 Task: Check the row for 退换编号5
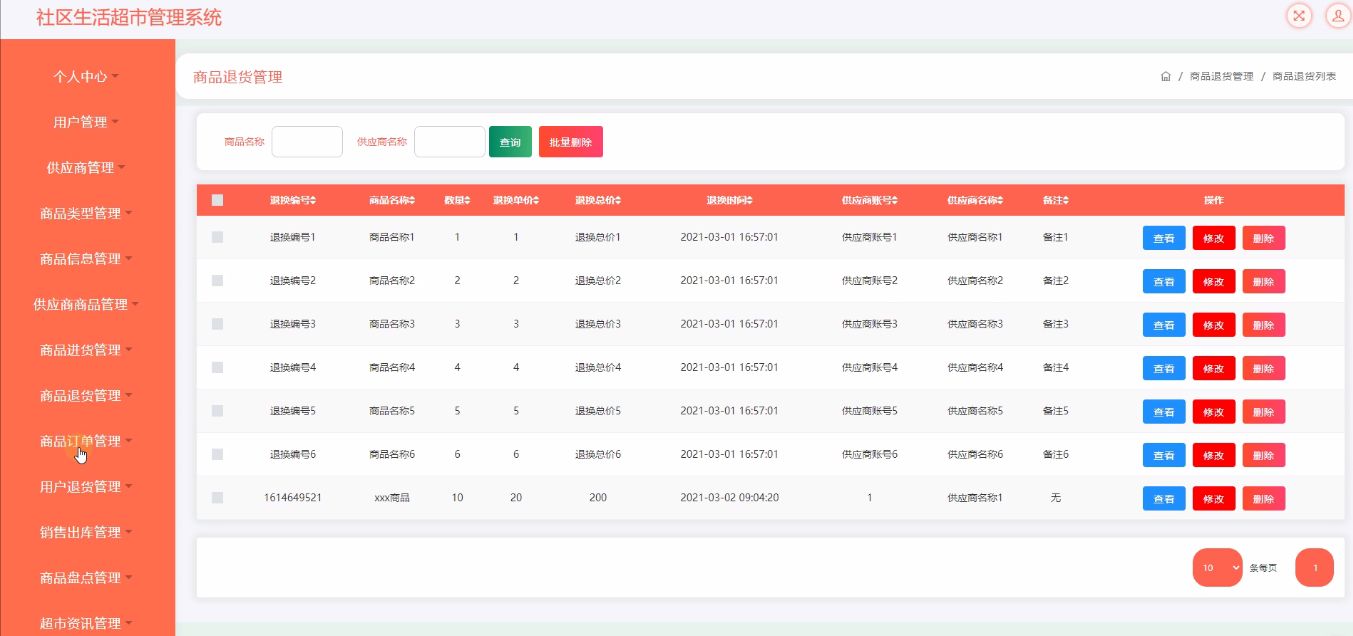217,411
